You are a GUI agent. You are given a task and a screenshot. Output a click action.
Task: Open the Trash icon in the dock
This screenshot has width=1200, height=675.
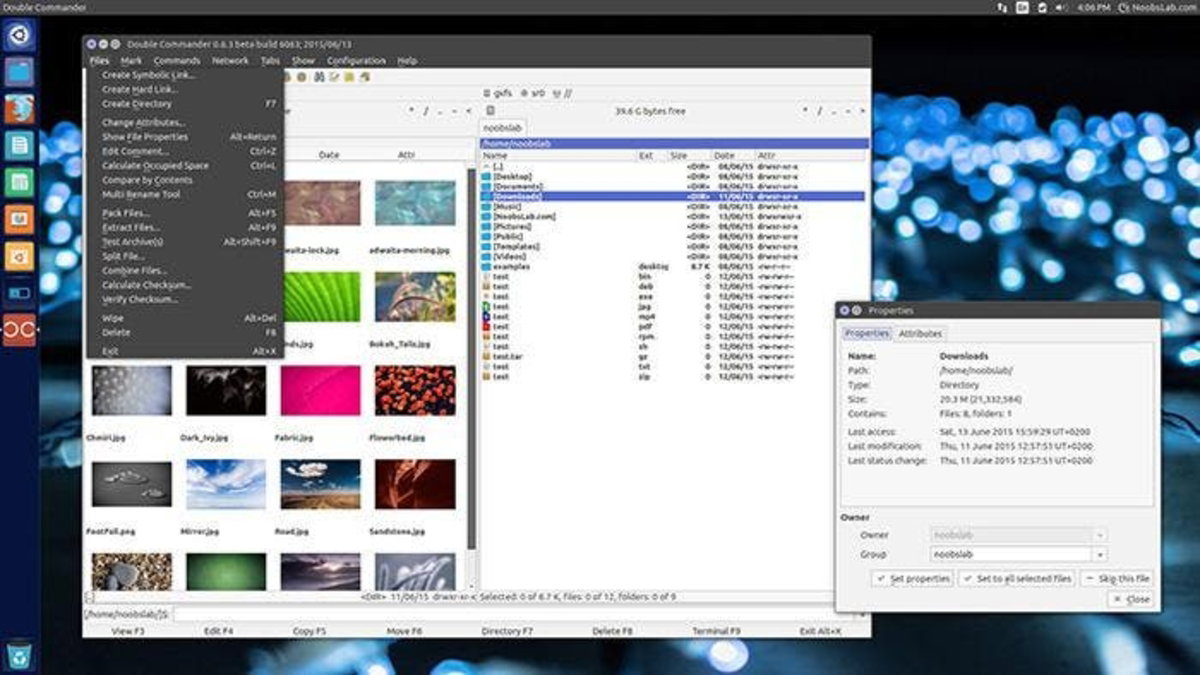coord(19,654)
